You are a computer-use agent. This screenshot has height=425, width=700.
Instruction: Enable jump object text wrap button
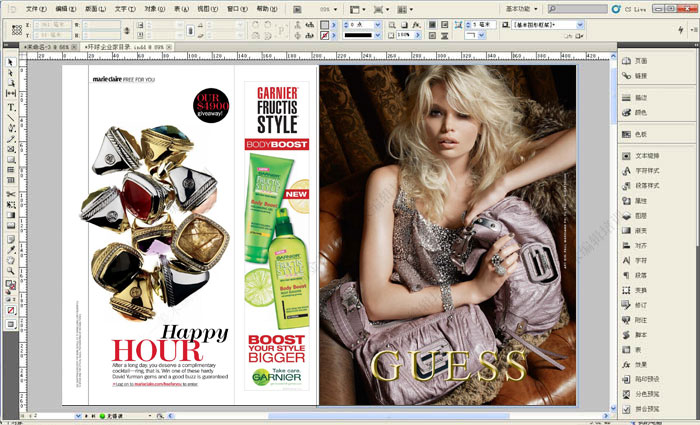pos(445,35)
